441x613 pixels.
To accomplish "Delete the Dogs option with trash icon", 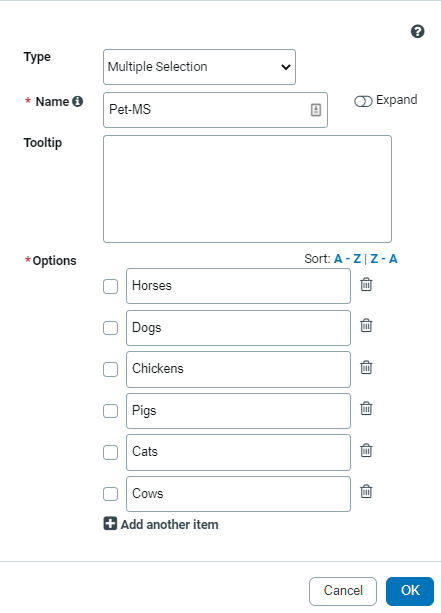I will (x=366, y=325).
